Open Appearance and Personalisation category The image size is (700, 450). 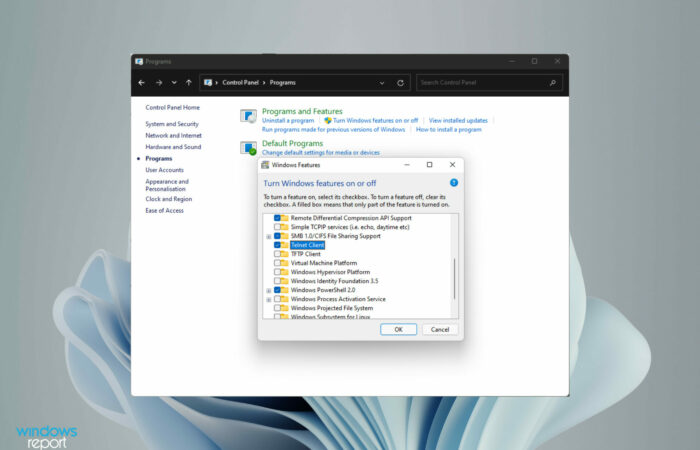pos(167,185)
